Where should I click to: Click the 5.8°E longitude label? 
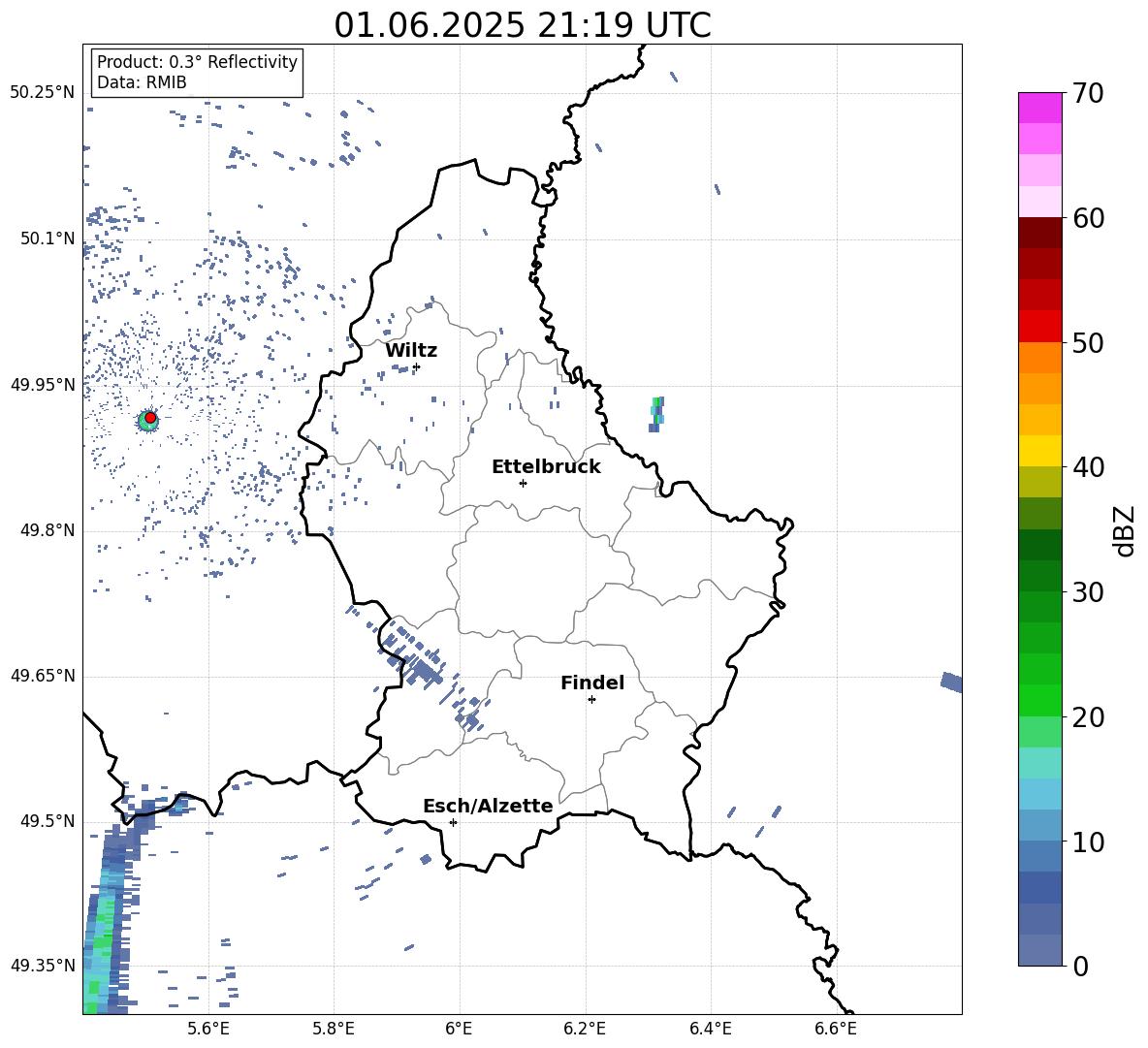(x=334, y=1029)
